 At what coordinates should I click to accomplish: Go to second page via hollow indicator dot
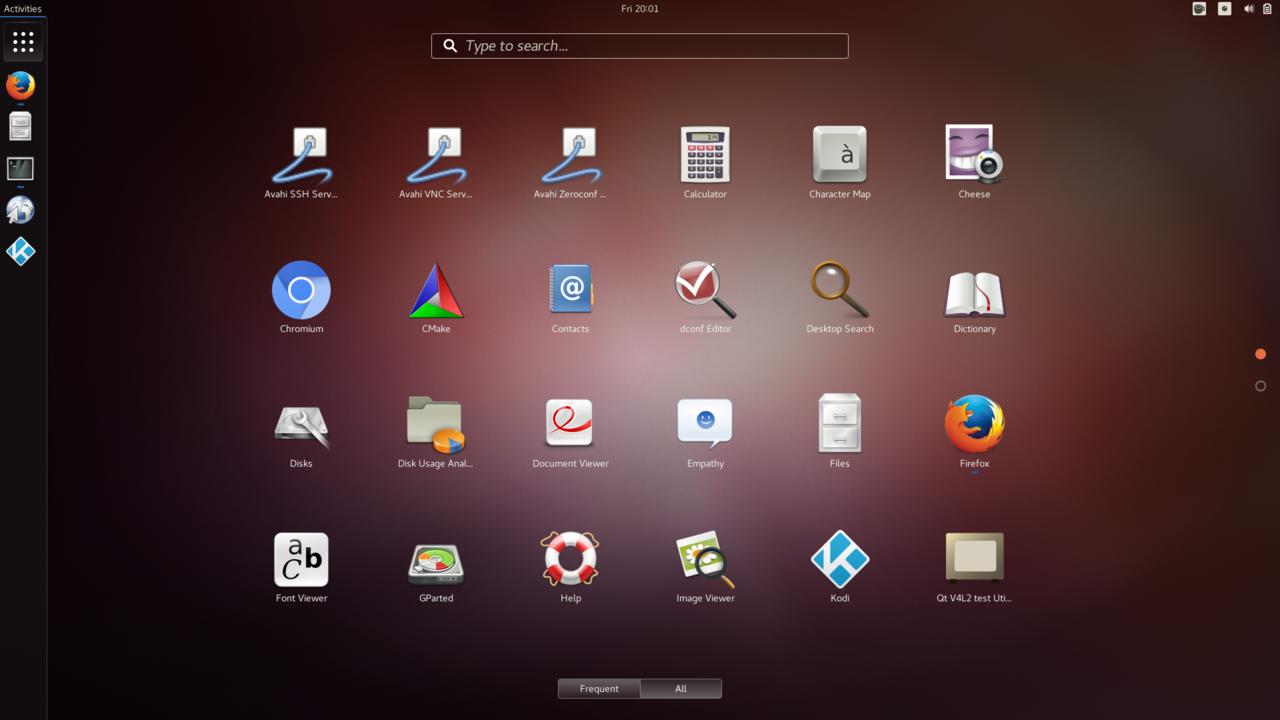coord(1260,386)
